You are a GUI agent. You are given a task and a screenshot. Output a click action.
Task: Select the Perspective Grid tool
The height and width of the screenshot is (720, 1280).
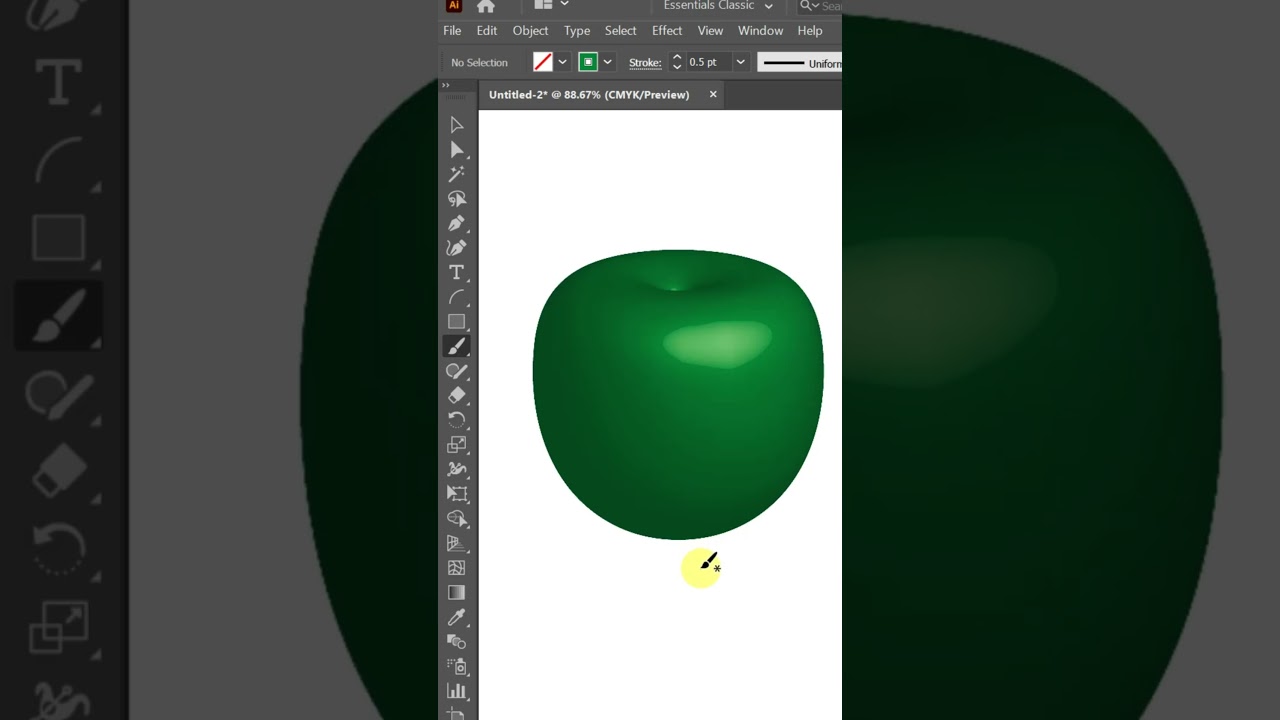click(456, 543)
